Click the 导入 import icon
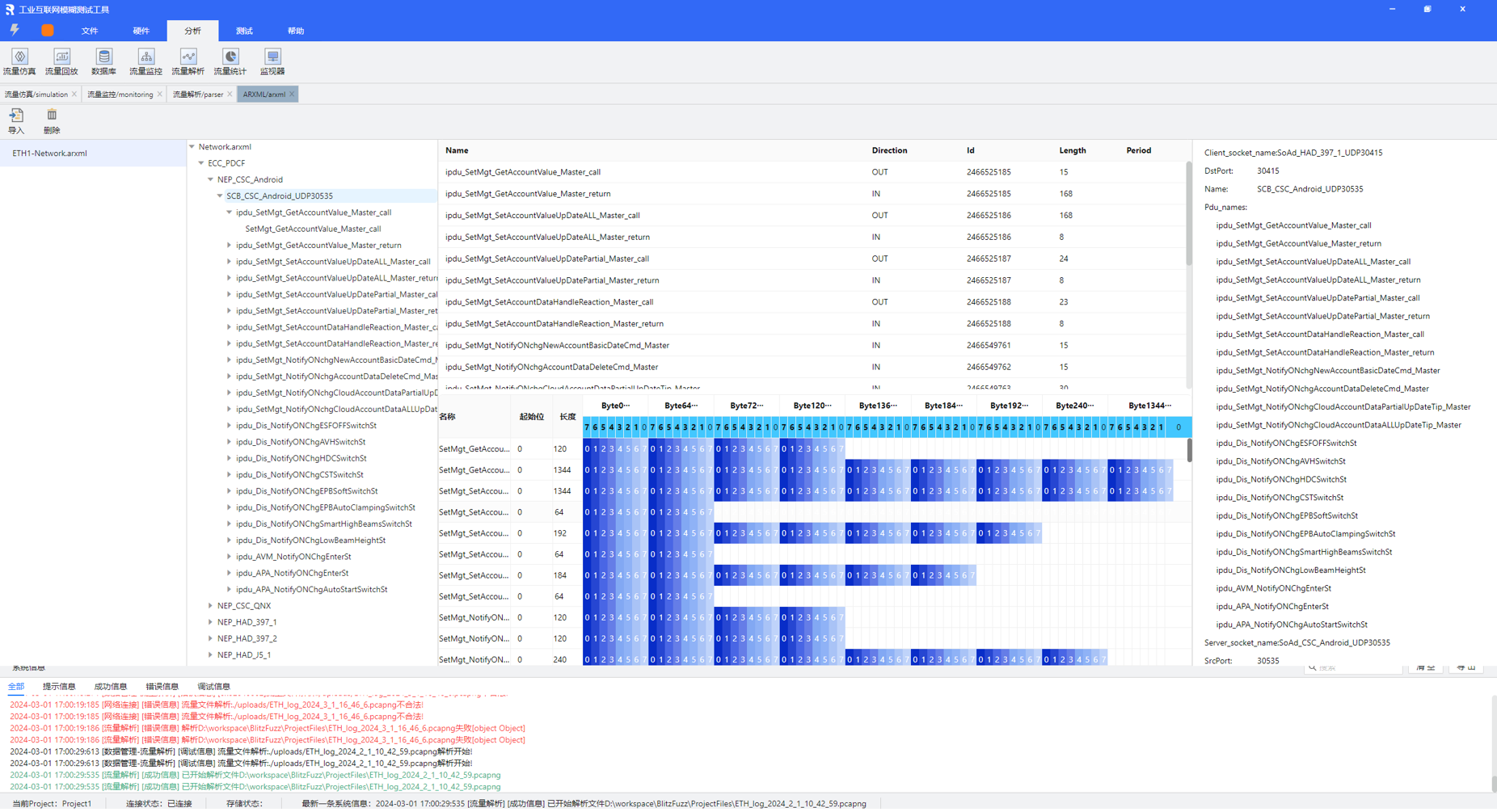This screenshot has height=812, width=1497. 16,120
